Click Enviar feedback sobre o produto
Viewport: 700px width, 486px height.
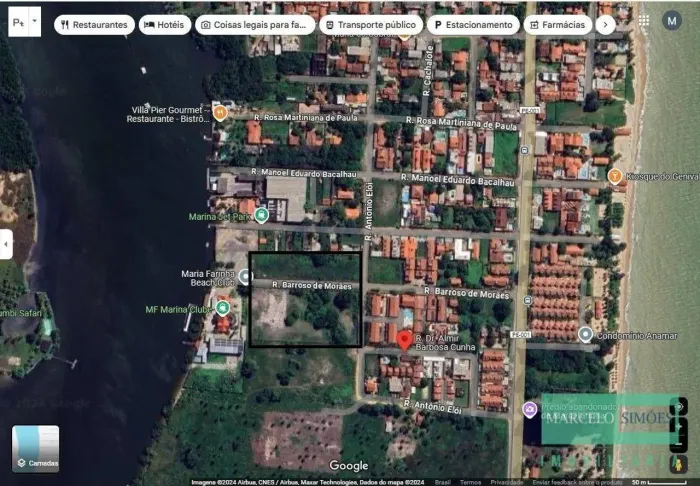point(577,482)
